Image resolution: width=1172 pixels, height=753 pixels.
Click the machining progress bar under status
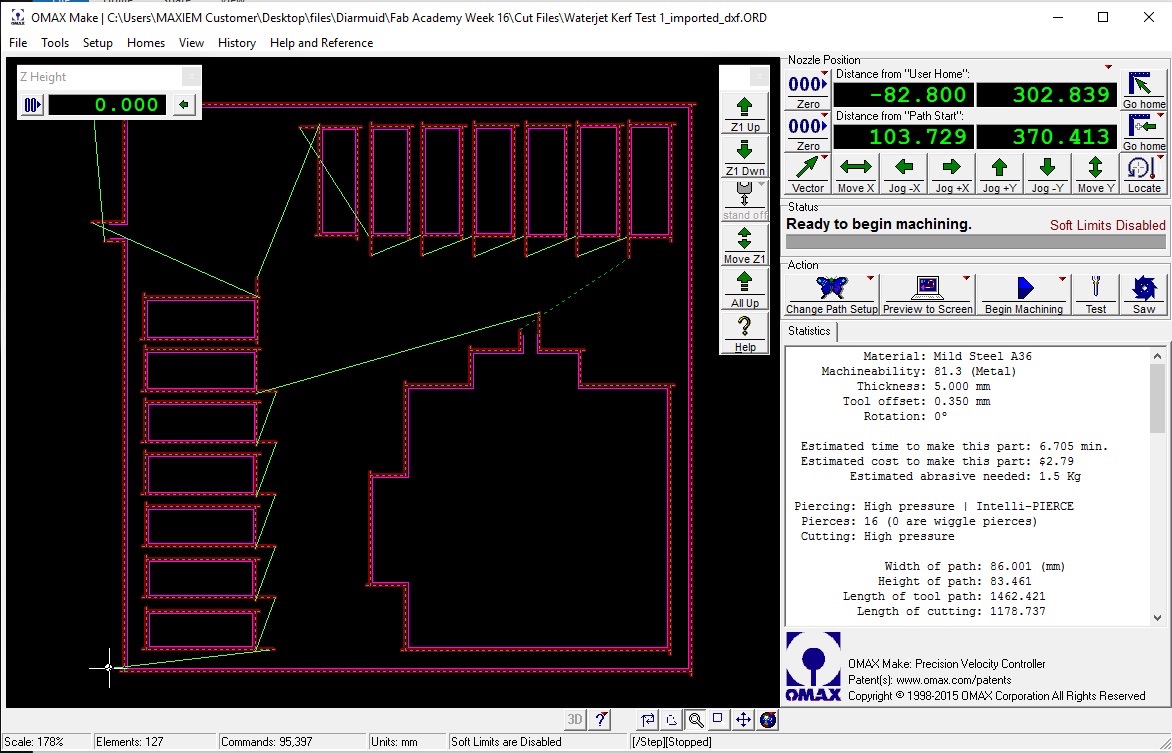tap(975, 242)
